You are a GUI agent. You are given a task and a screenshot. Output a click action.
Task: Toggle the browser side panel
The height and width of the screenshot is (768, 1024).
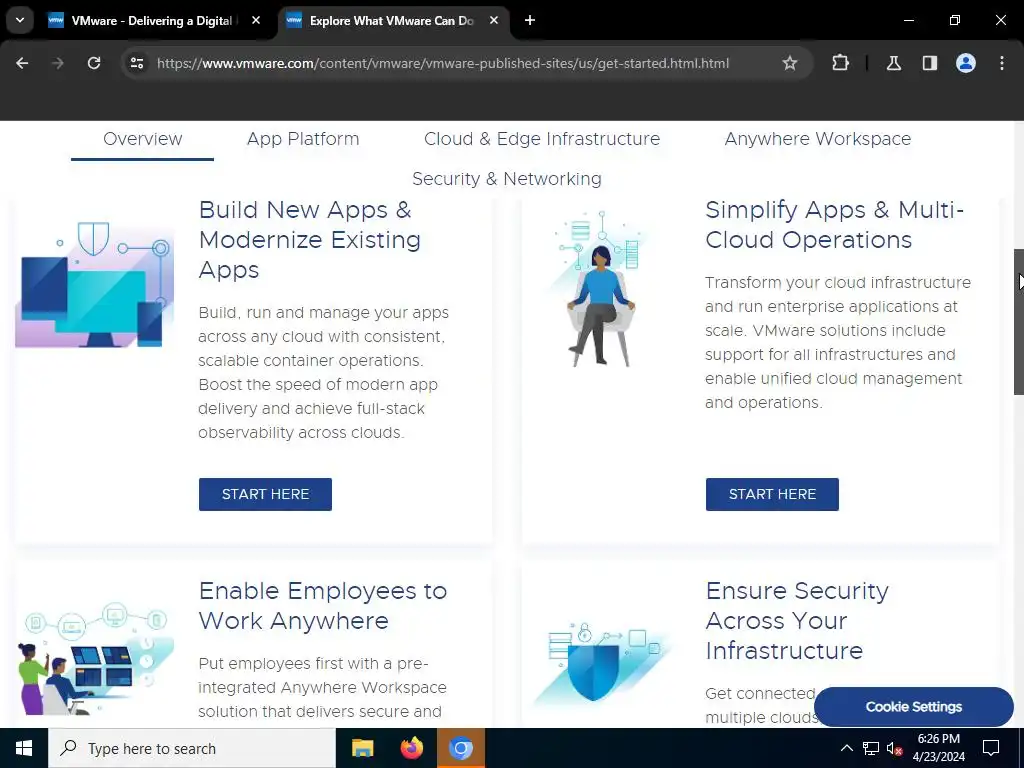pos(929,63)
